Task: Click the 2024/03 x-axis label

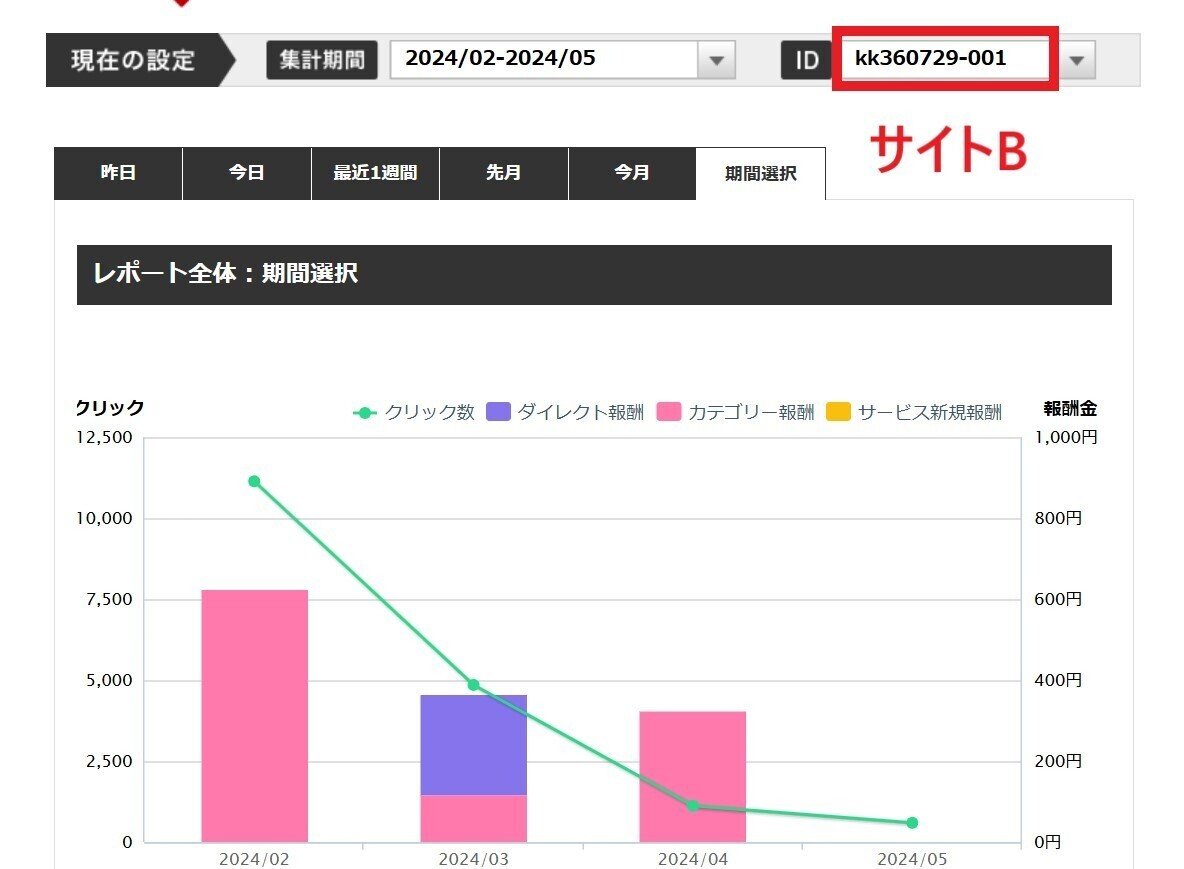Action: pos(473,858)
